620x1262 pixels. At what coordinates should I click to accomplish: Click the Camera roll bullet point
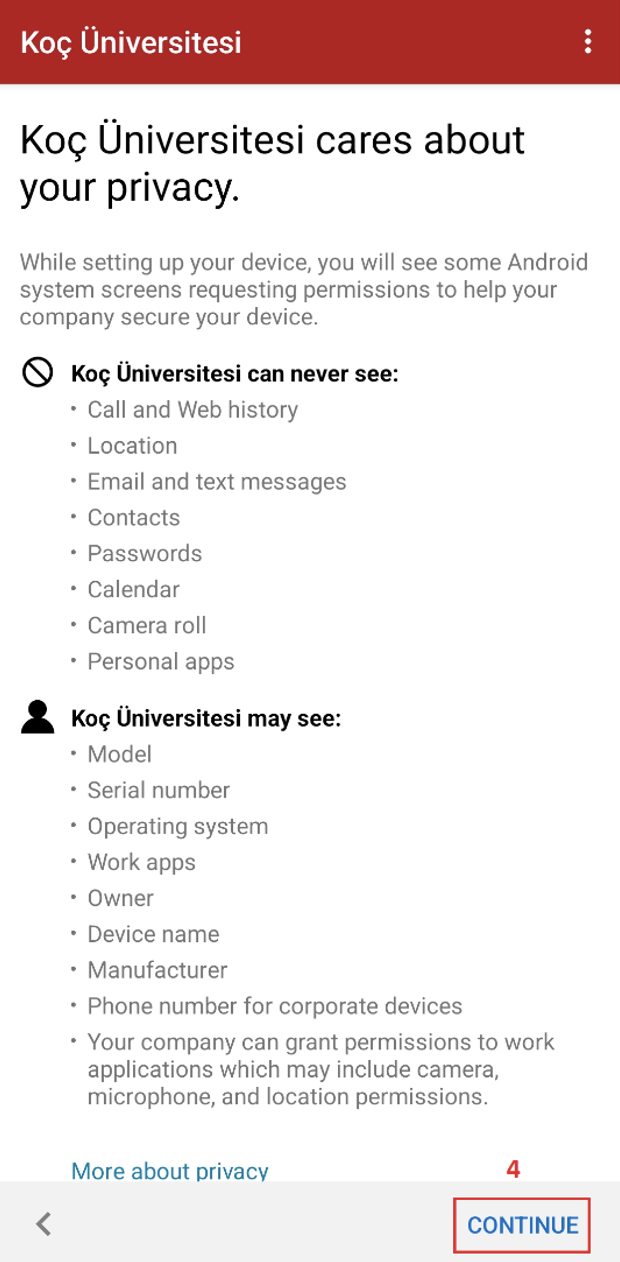[146, 625]
